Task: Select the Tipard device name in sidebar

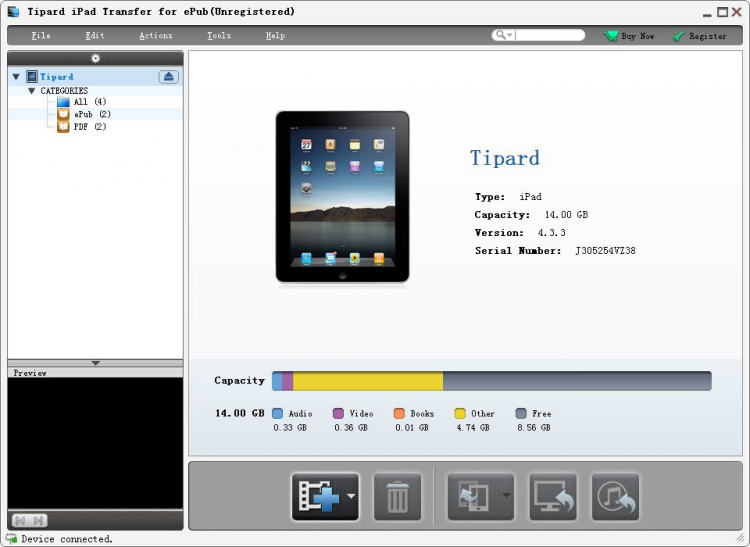Action: point(57,77)
